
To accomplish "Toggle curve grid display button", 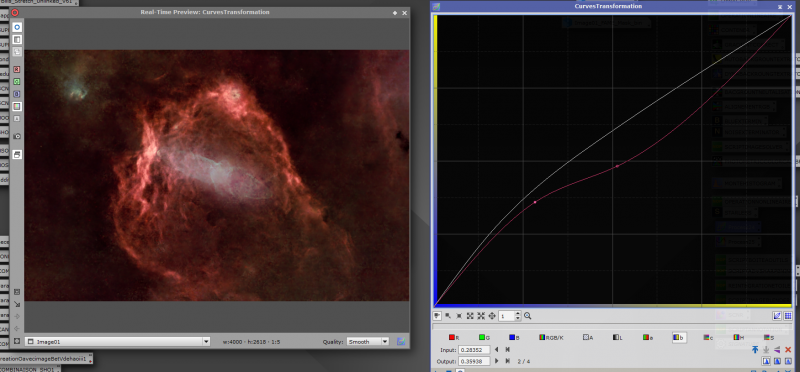I will (788, 316).
